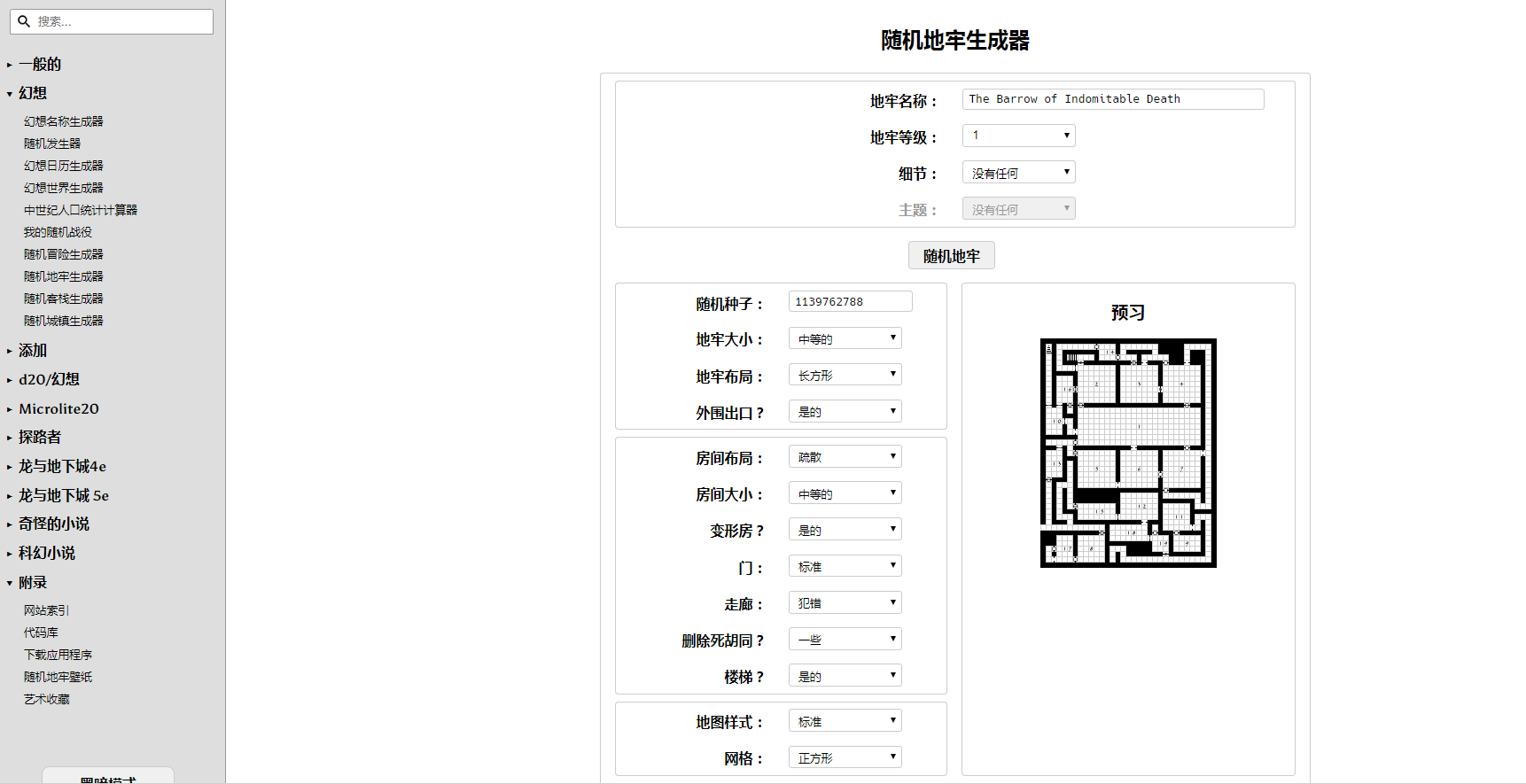Open the 地牢等级 dropdown
1526x784 pixels.
coord(1019,136)
